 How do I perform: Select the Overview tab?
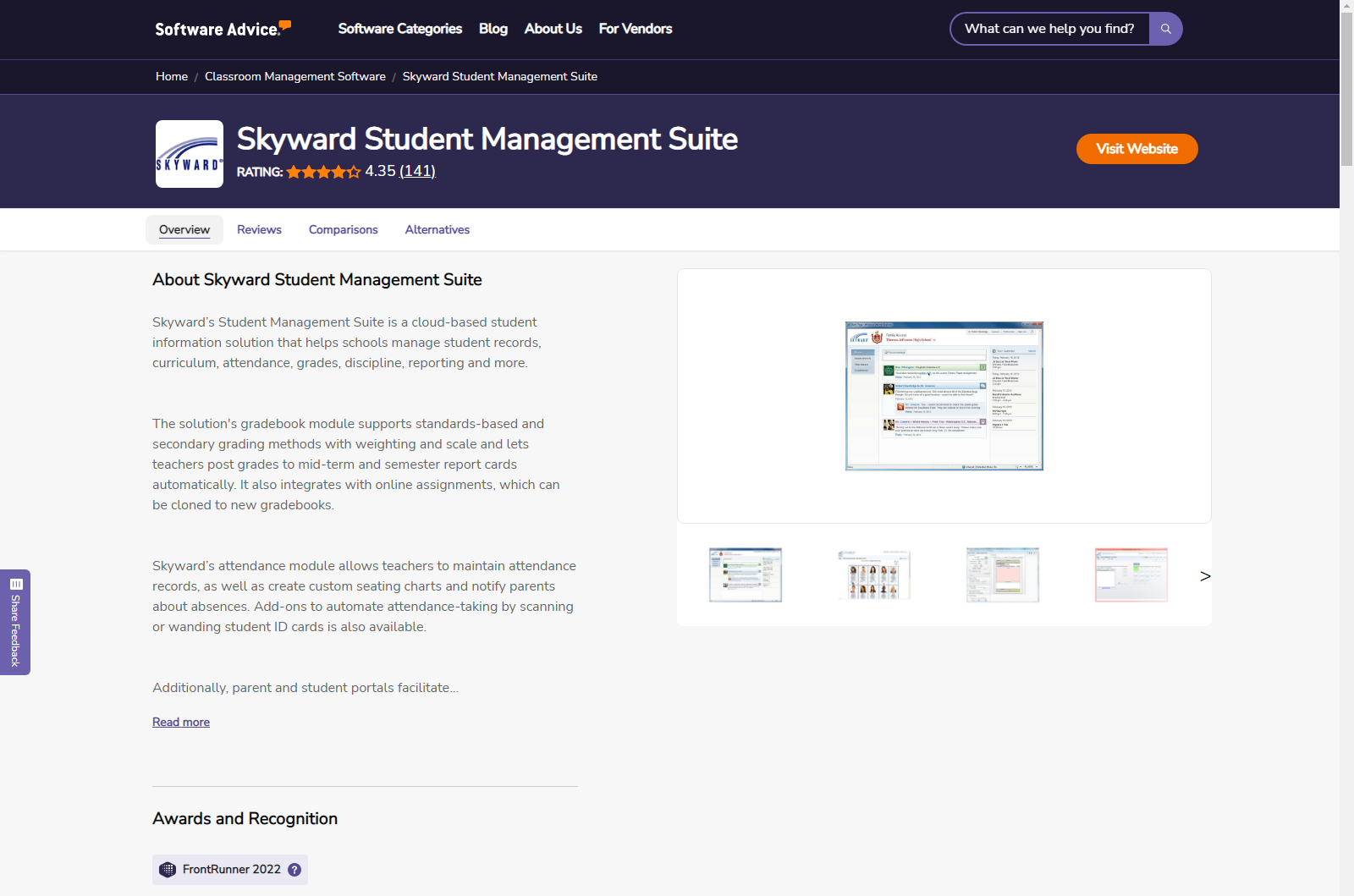[x=184, y=230]
